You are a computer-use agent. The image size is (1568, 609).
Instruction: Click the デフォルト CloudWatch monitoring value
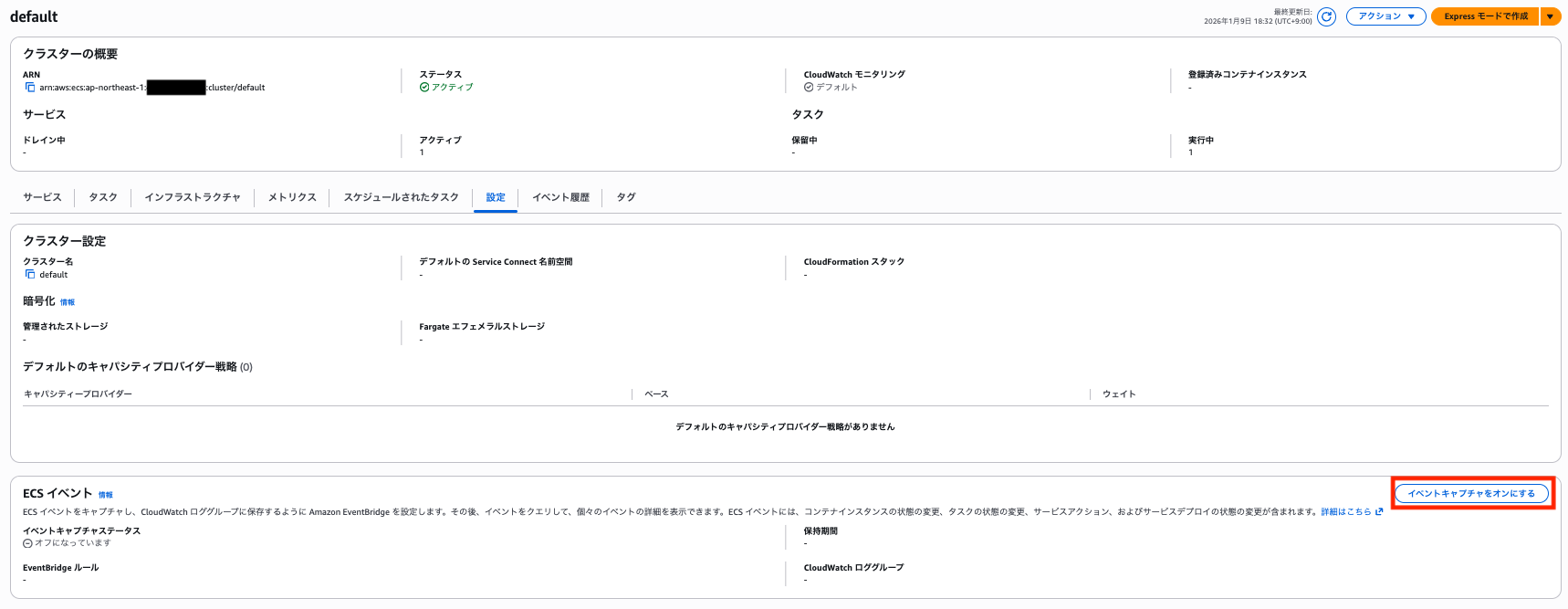point(836,87)
